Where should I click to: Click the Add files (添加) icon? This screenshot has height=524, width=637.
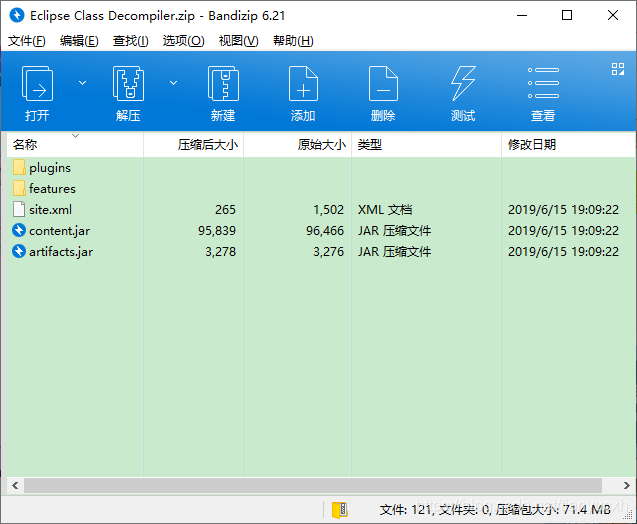303,84
